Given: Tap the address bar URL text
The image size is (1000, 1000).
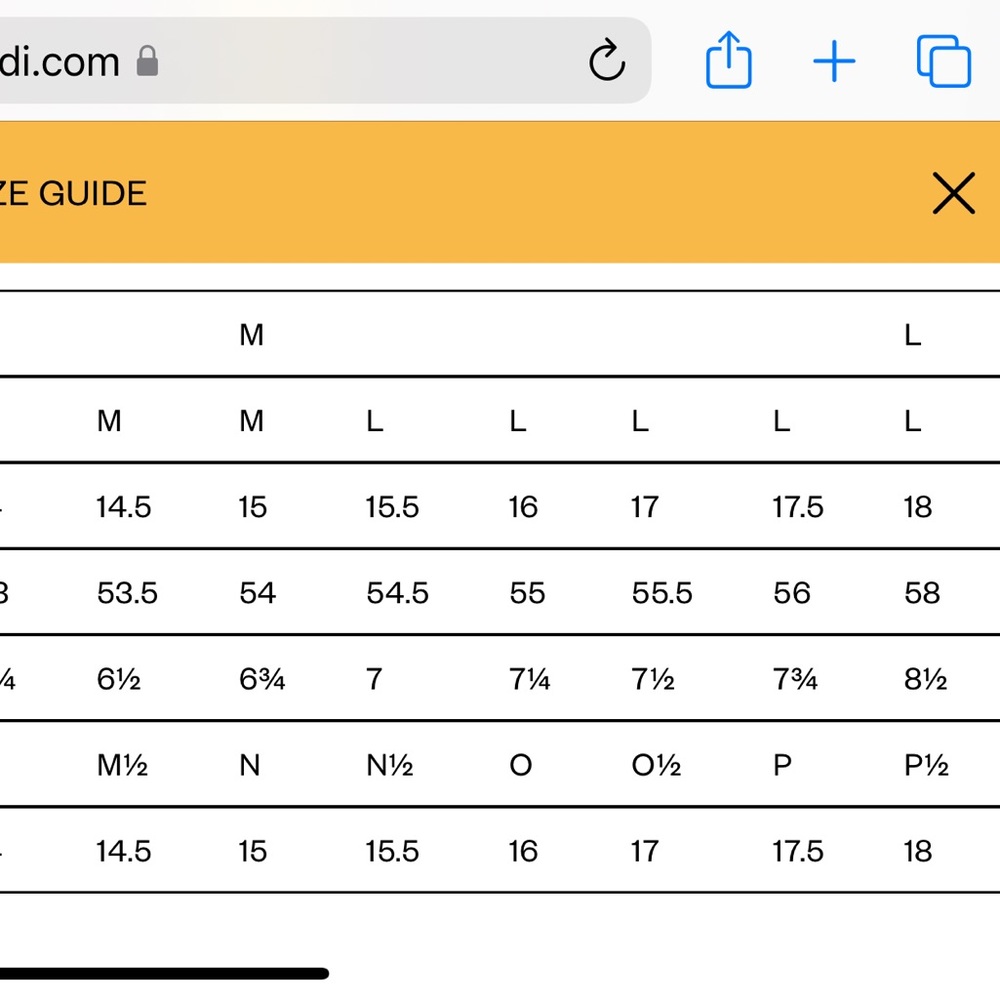Looking at the screenshot, I should tap(60, 61).
